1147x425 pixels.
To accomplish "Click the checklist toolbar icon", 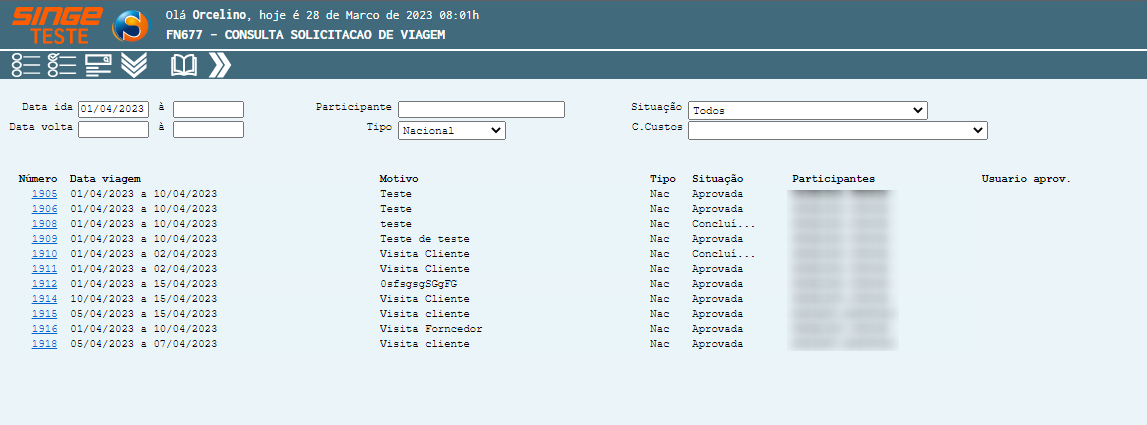I will click(x=62, y=66).
